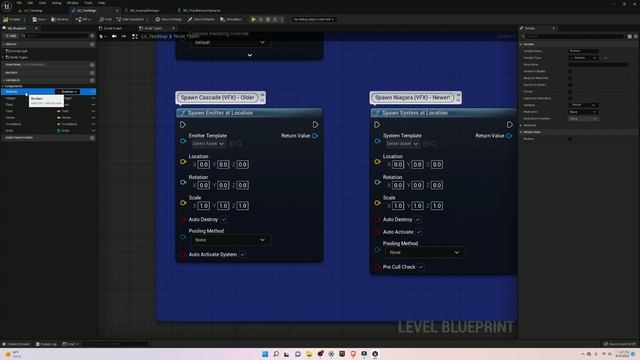Click LV_TestMap in graph breadcrumb

[154, 36]
